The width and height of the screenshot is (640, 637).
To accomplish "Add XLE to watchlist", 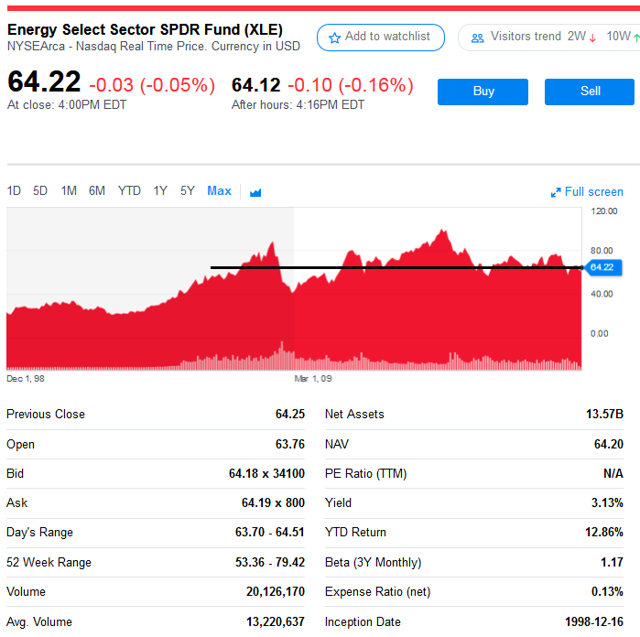I will point(380,38).
